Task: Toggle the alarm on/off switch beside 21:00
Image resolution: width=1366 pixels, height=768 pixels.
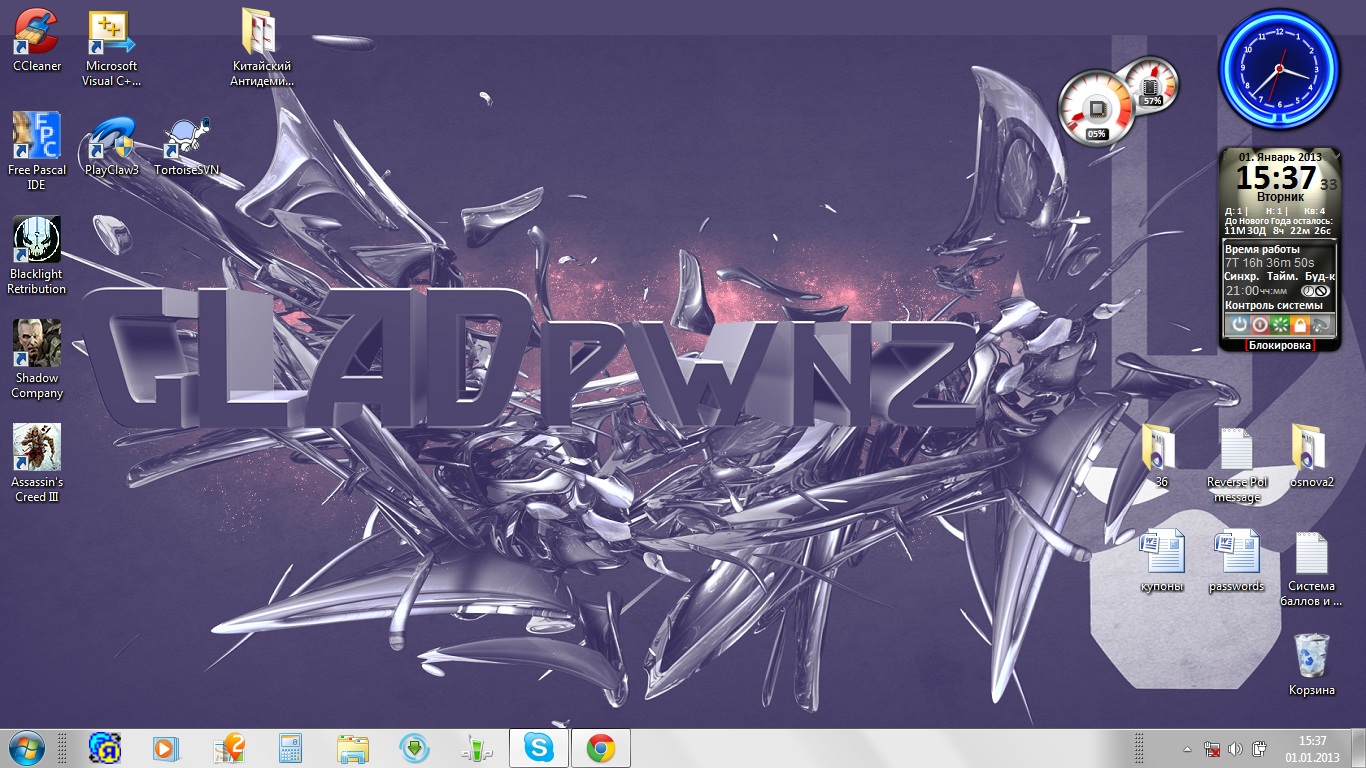Action: click(1313, 290)
